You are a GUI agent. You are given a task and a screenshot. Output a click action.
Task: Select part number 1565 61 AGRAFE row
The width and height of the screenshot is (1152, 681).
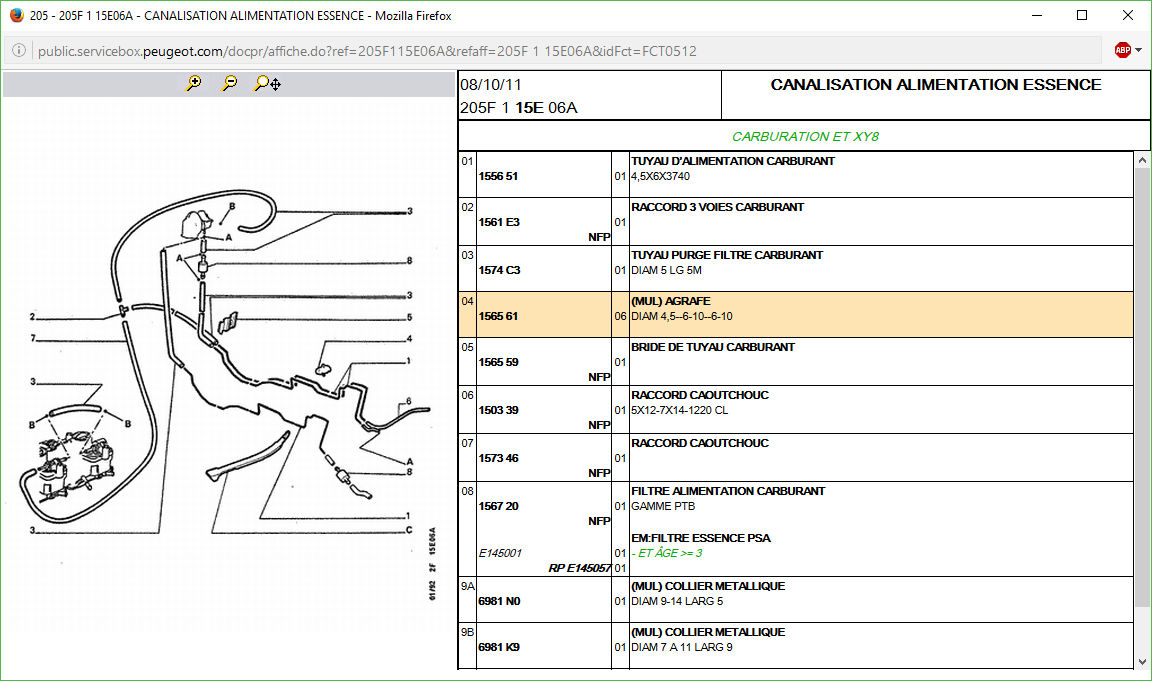coord(499,316)
